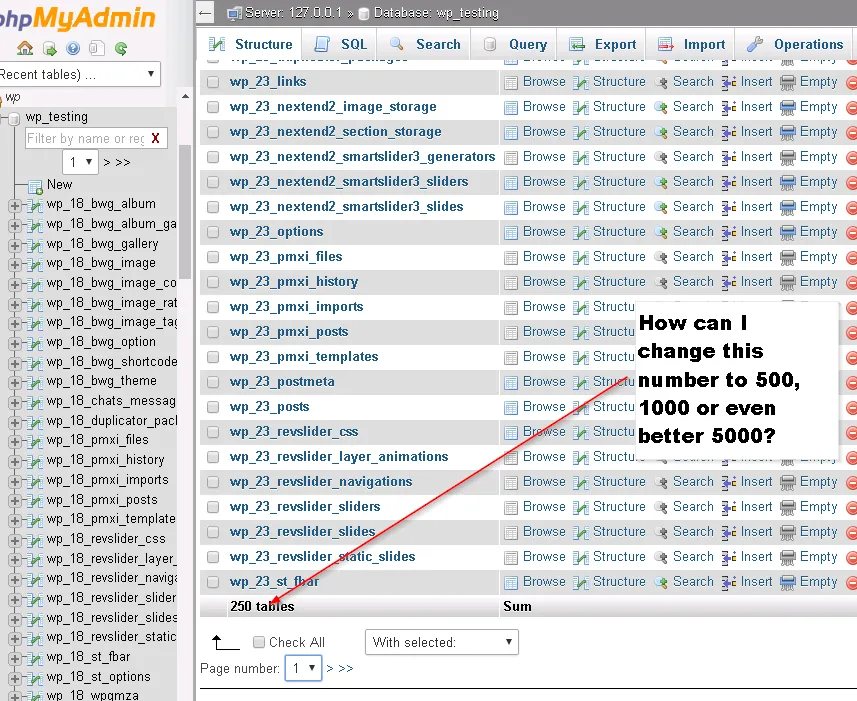The width and height of the screenshot is (857, 701).
Task: Click the navigation panel vertical scrollbar
Action: coord(185,212)
